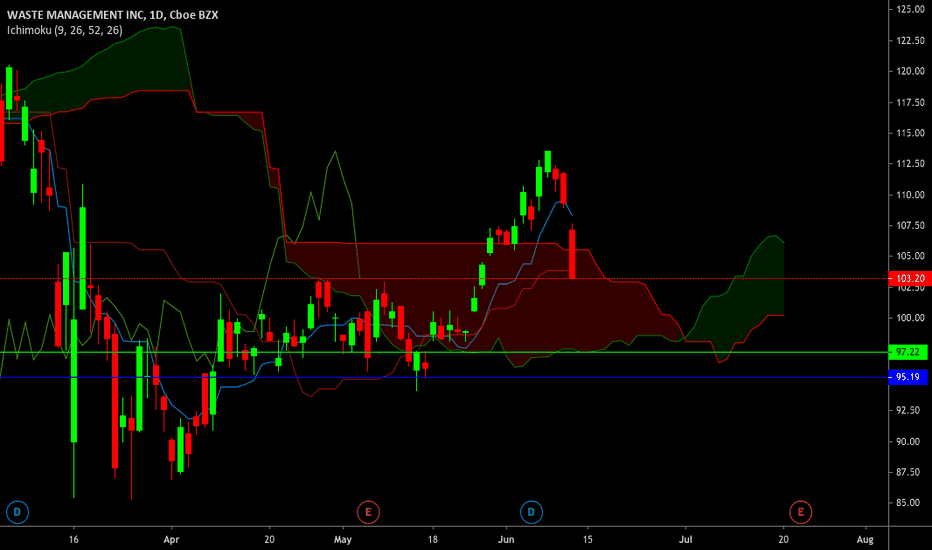Click the 92.50 price axis value

click(x=910, y=410)
